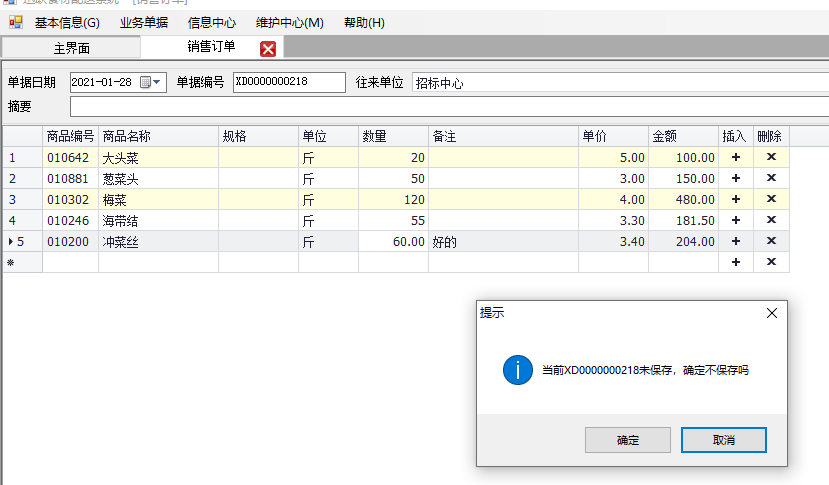Click the 数量 column header
This screenshot has width=829, height=485.
(393, 136)
